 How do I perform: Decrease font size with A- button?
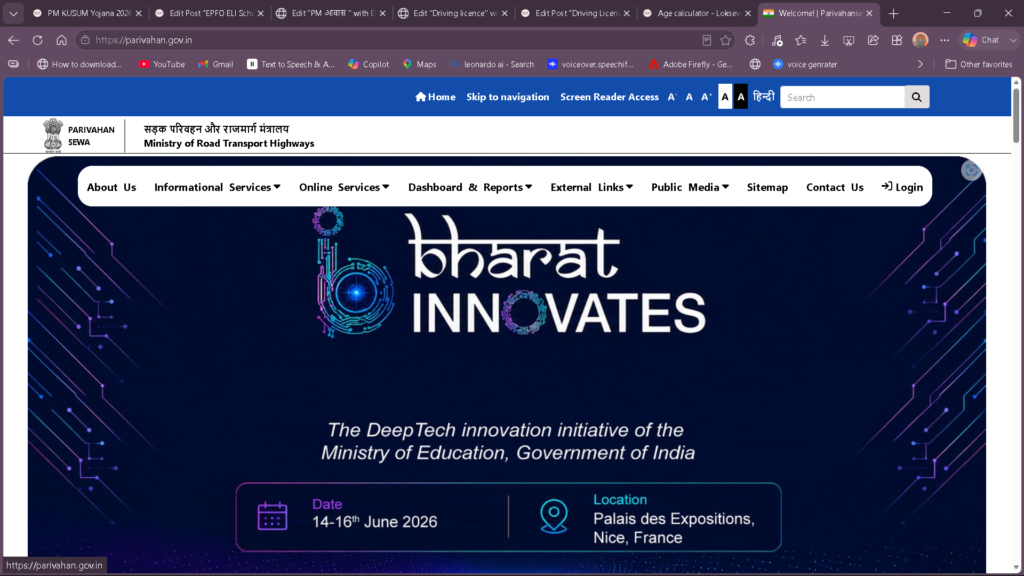[x=672, y=97]
